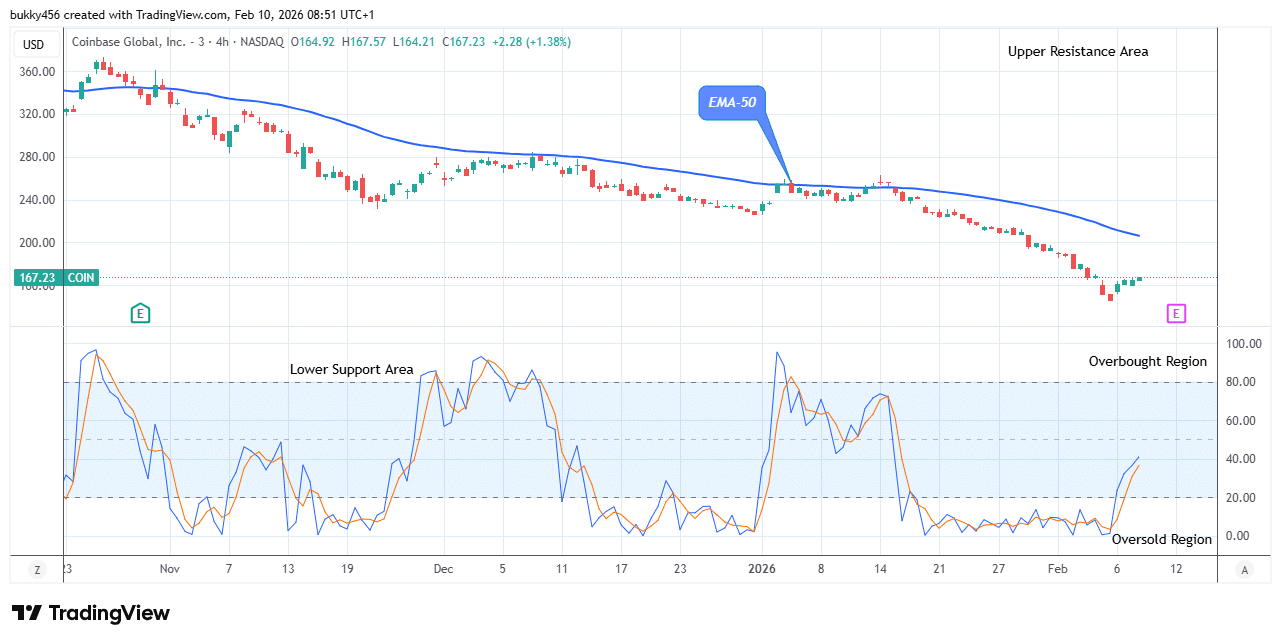This screenshot has width=1281, height=643.
Task: Select the Upper Resistance Area text annotation
Action: pos(1077,51)
